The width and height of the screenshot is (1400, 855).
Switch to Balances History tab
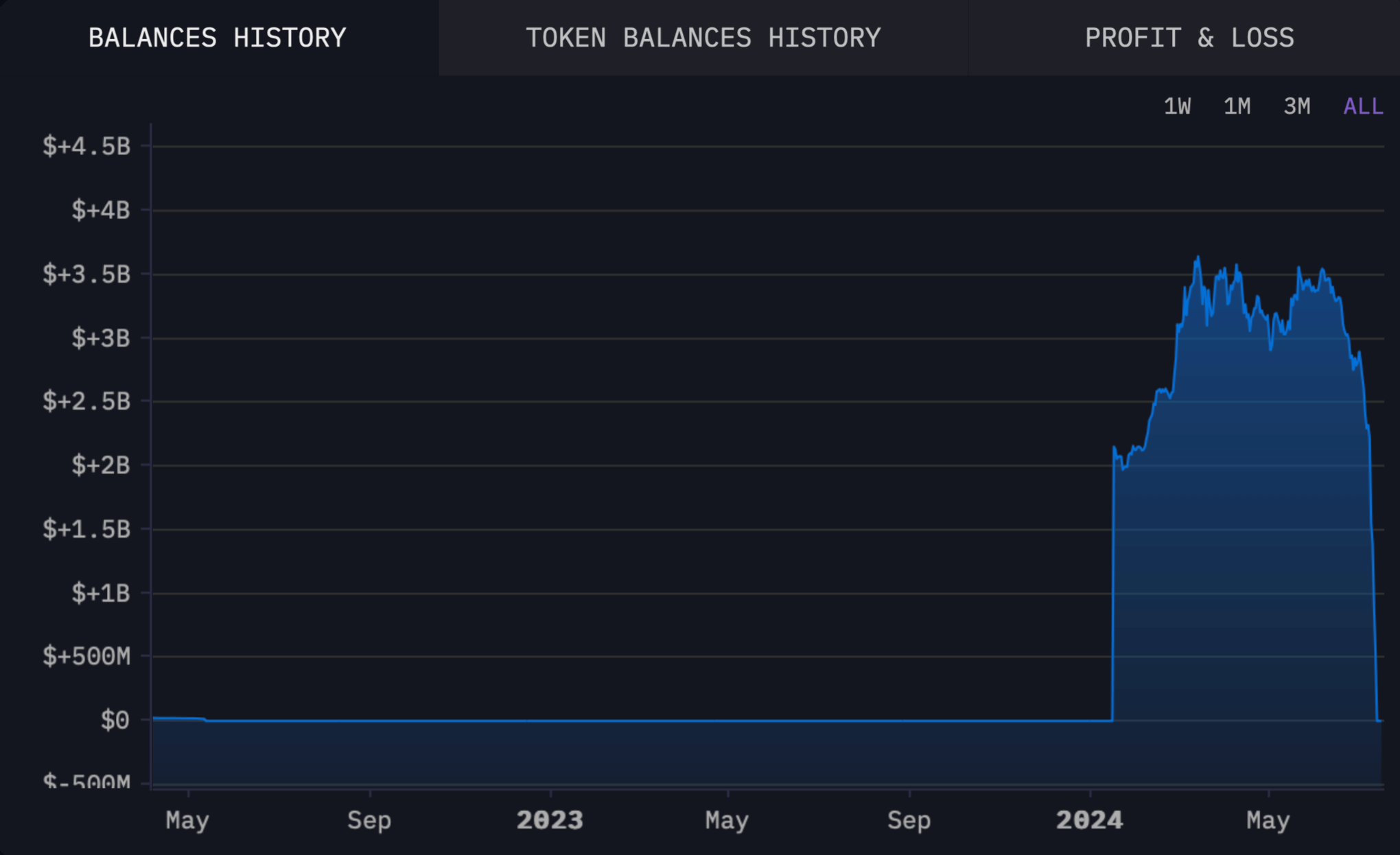pos(218,38)
